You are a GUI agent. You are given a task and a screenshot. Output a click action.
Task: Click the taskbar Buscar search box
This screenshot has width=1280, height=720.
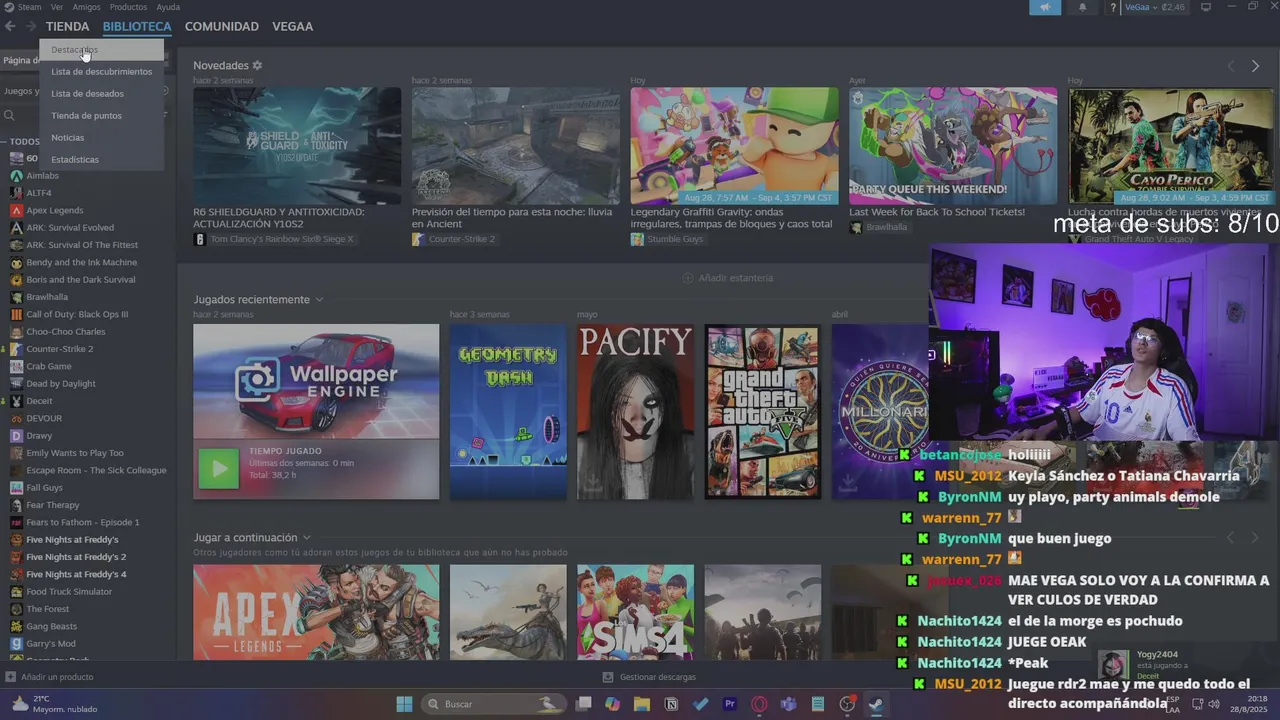pos(493,704)
